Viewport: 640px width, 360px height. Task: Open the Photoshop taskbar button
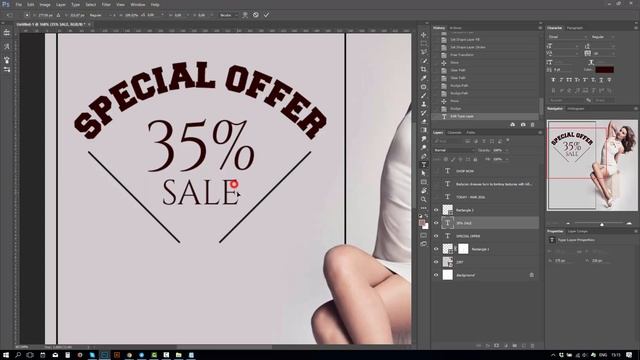(104, 355)
